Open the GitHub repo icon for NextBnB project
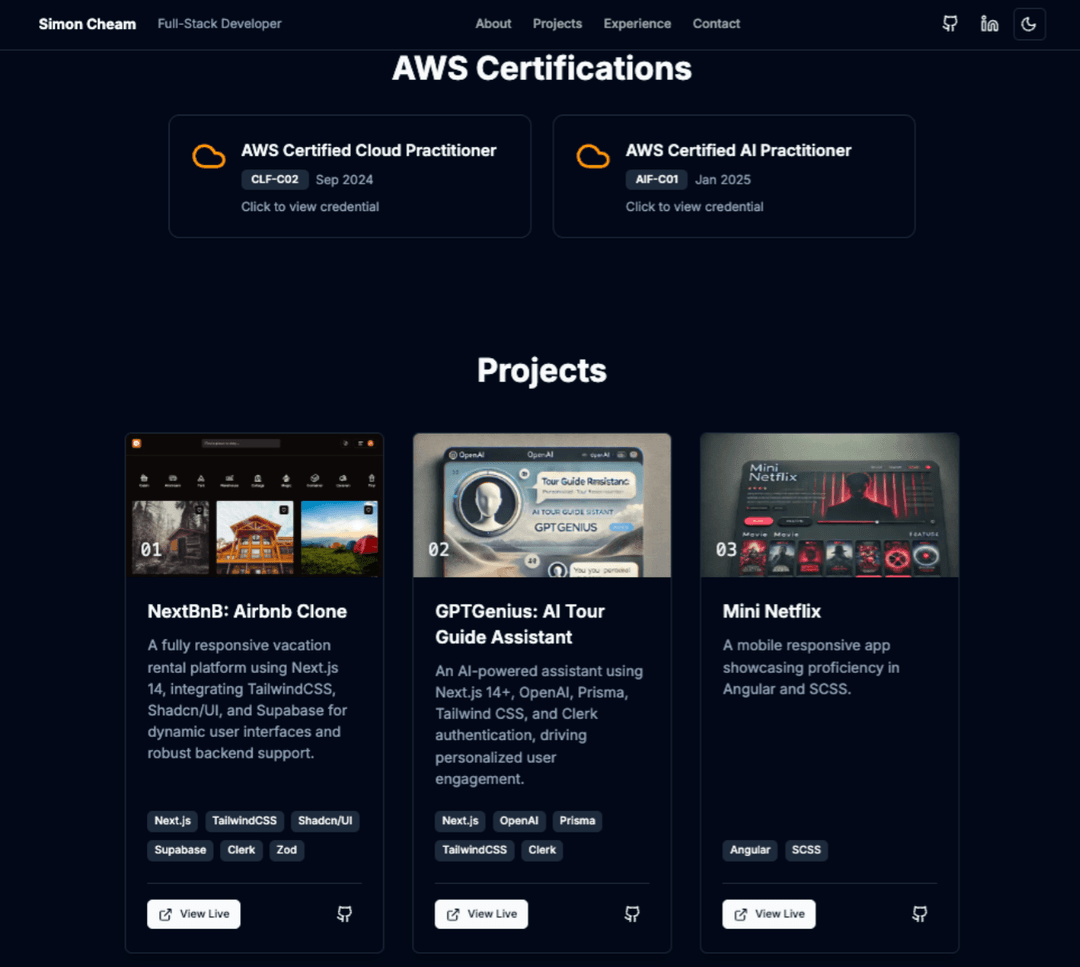 (344, 913)
